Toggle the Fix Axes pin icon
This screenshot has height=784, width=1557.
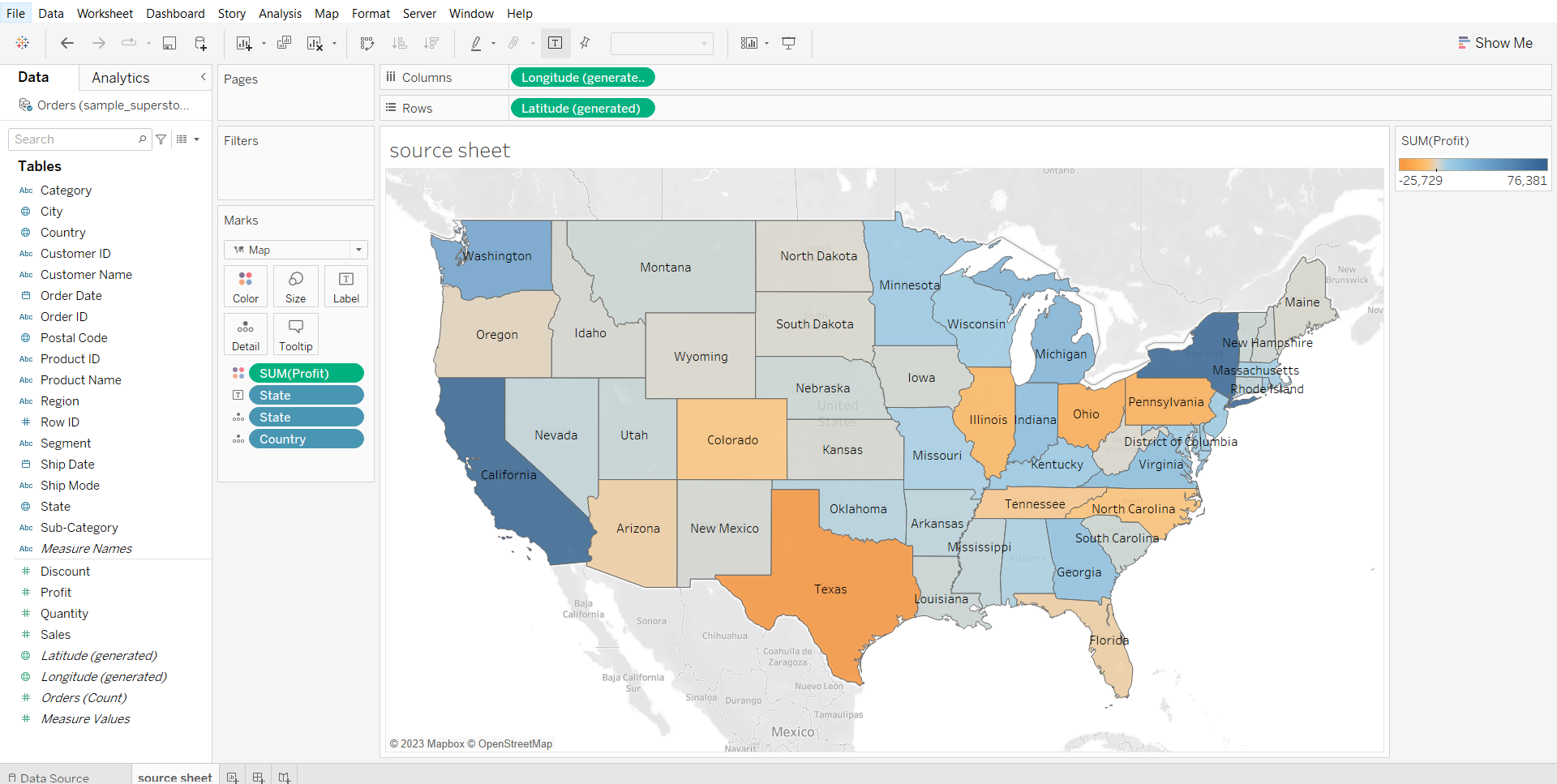coord(585,43)
